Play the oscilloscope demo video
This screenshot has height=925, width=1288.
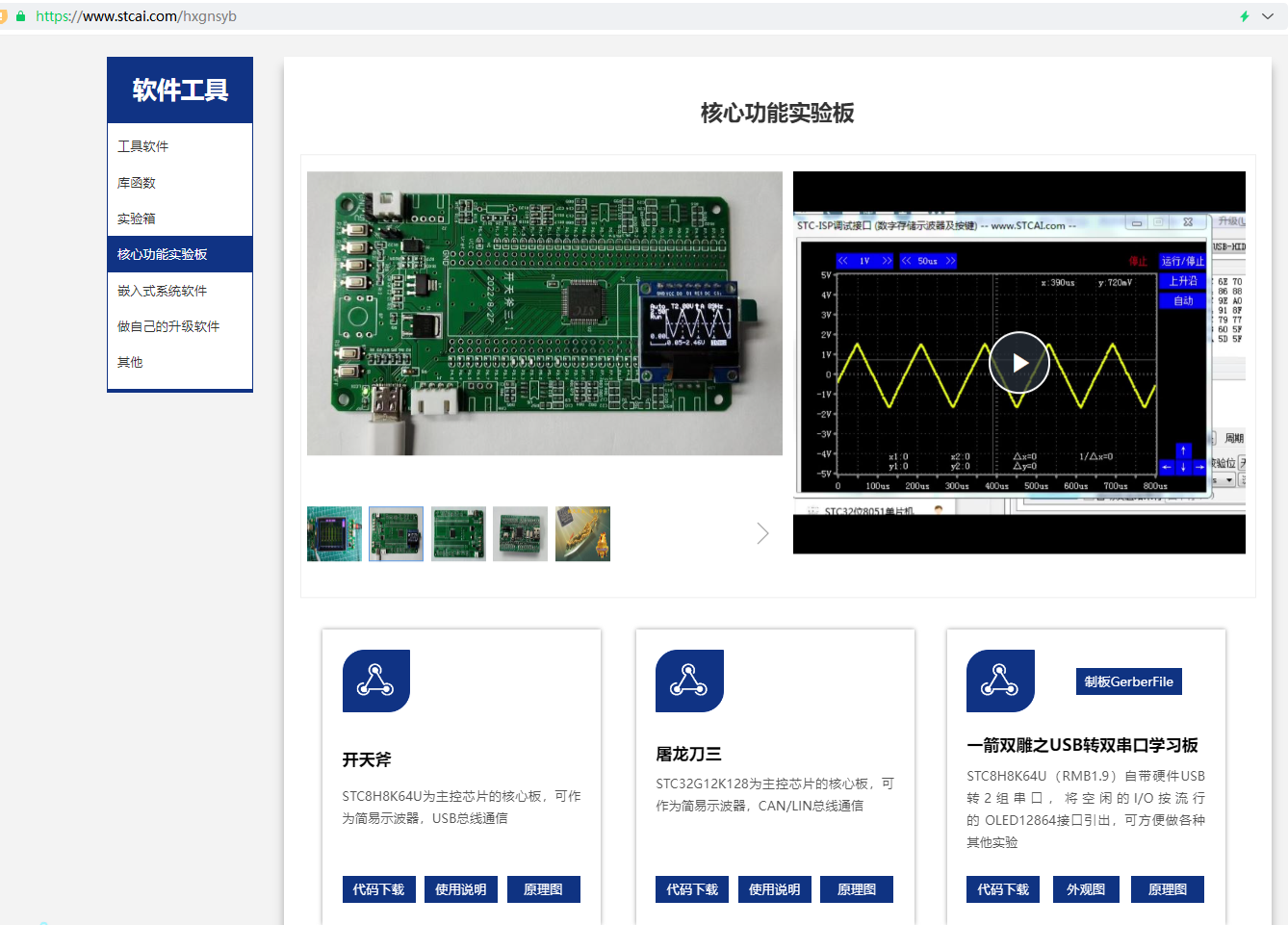coord(1019,362)
